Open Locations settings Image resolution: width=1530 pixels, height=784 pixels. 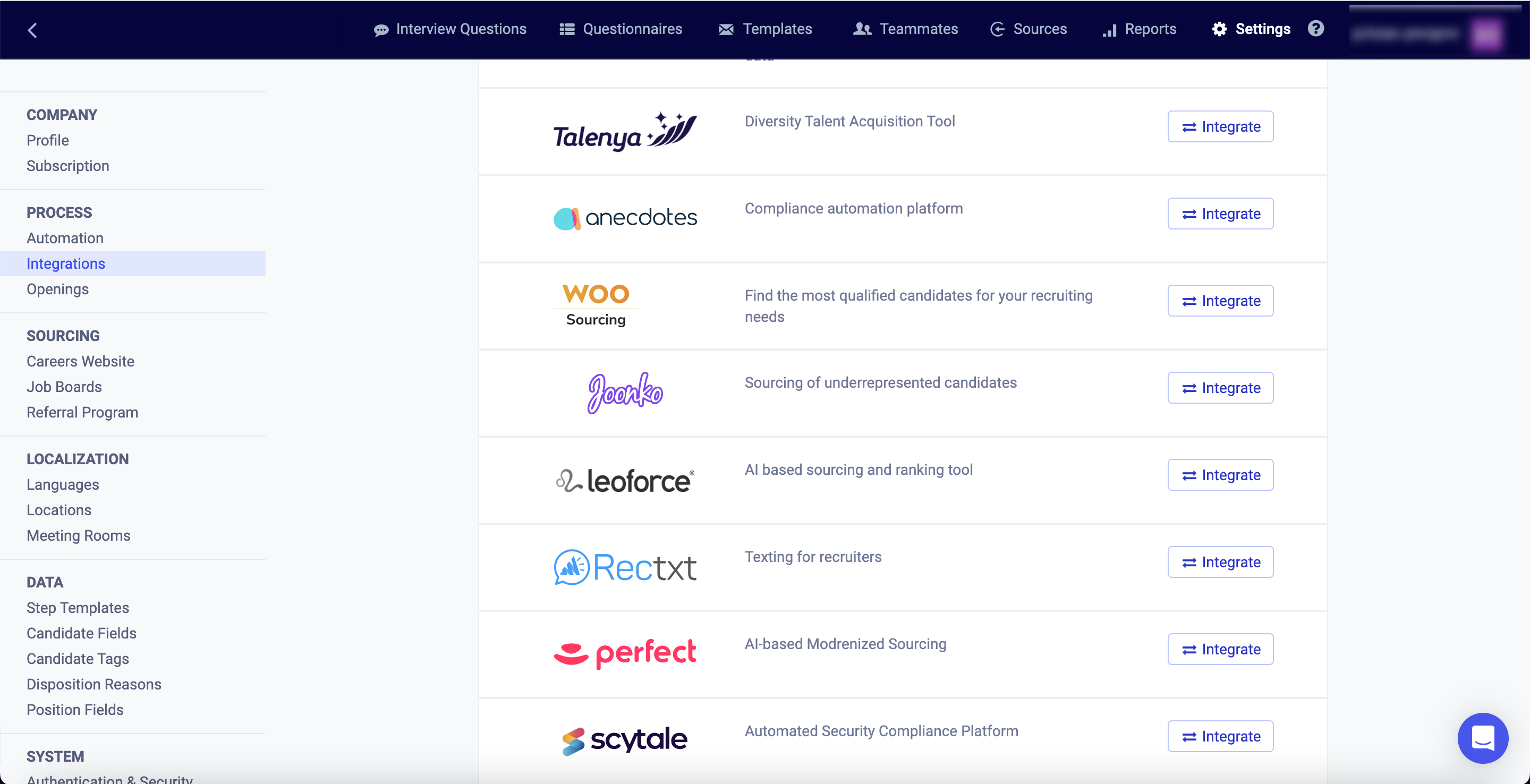pyautogui.click(x=59, y=510)
